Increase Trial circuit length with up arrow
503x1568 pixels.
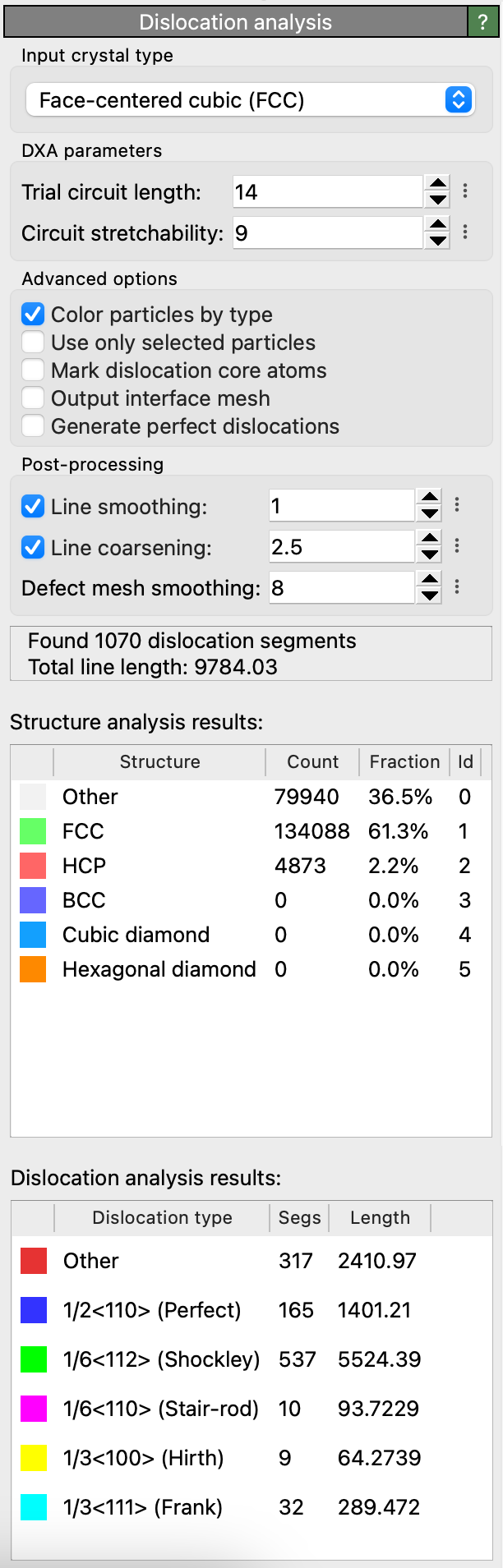438,184
